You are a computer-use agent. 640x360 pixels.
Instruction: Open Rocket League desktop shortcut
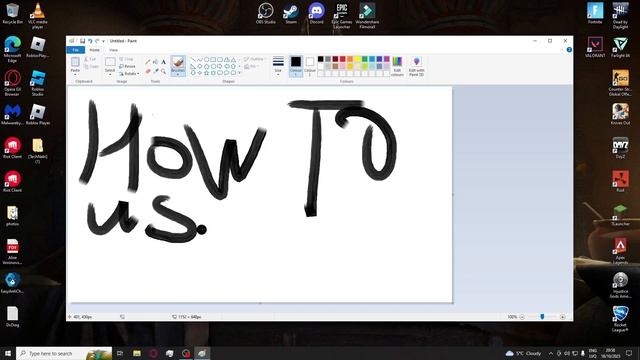pyautogui.click(x=620, y=319)
